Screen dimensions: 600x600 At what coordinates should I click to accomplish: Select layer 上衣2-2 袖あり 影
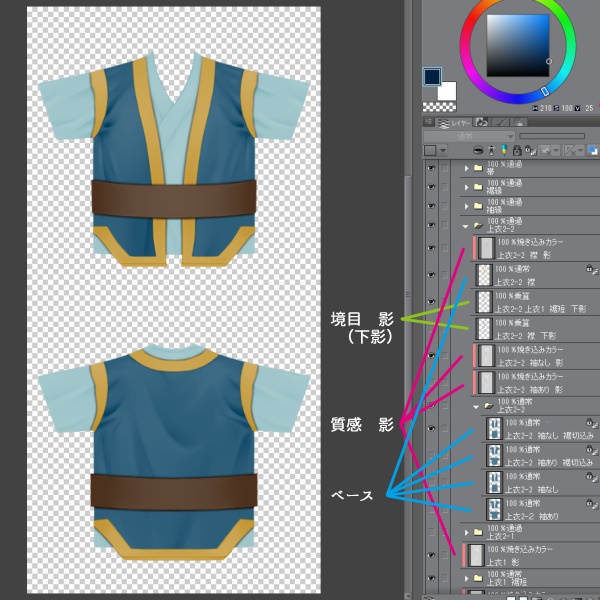(535, 383)
